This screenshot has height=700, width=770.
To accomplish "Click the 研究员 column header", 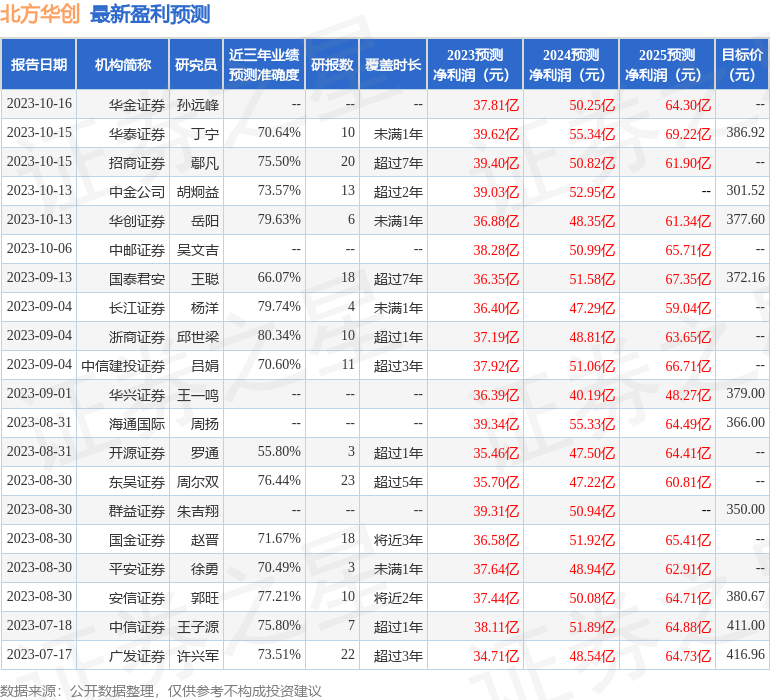I will (x=196, y=64).
